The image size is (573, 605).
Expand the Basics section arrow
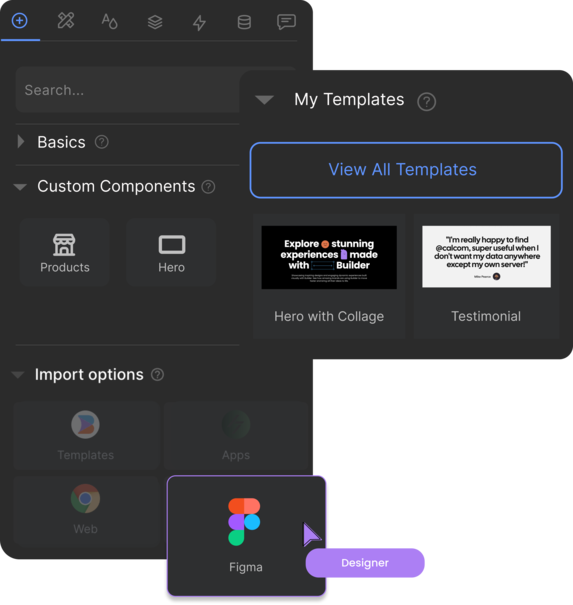click(x=21, y=142)
